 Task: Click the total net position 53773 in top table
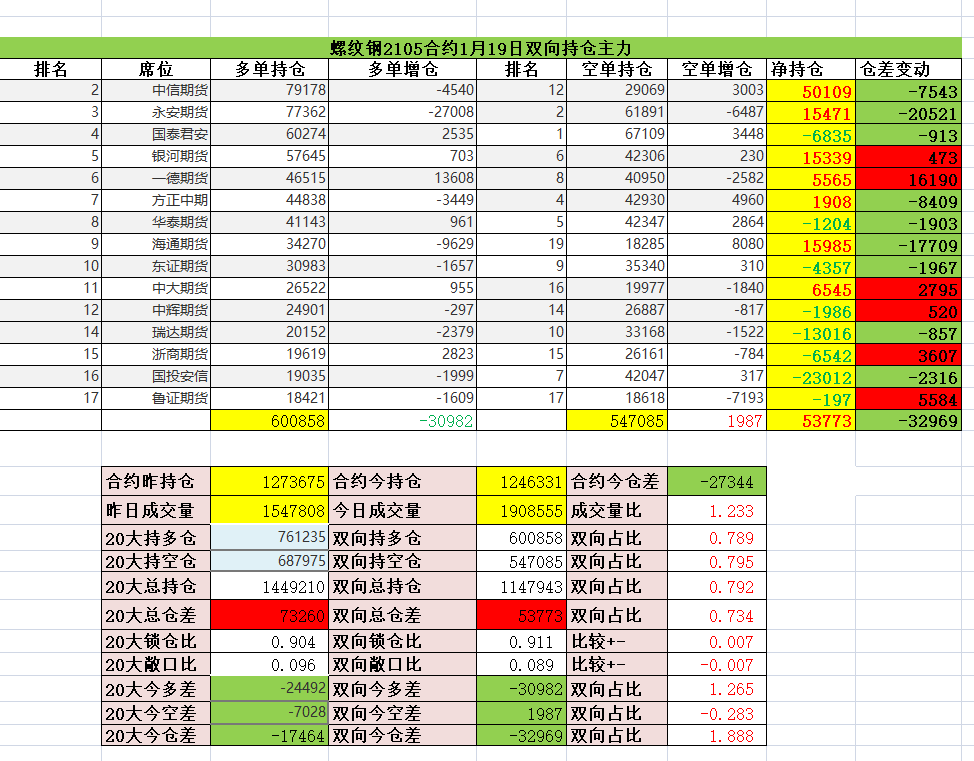pyautogui.click(x=811, y=421)
